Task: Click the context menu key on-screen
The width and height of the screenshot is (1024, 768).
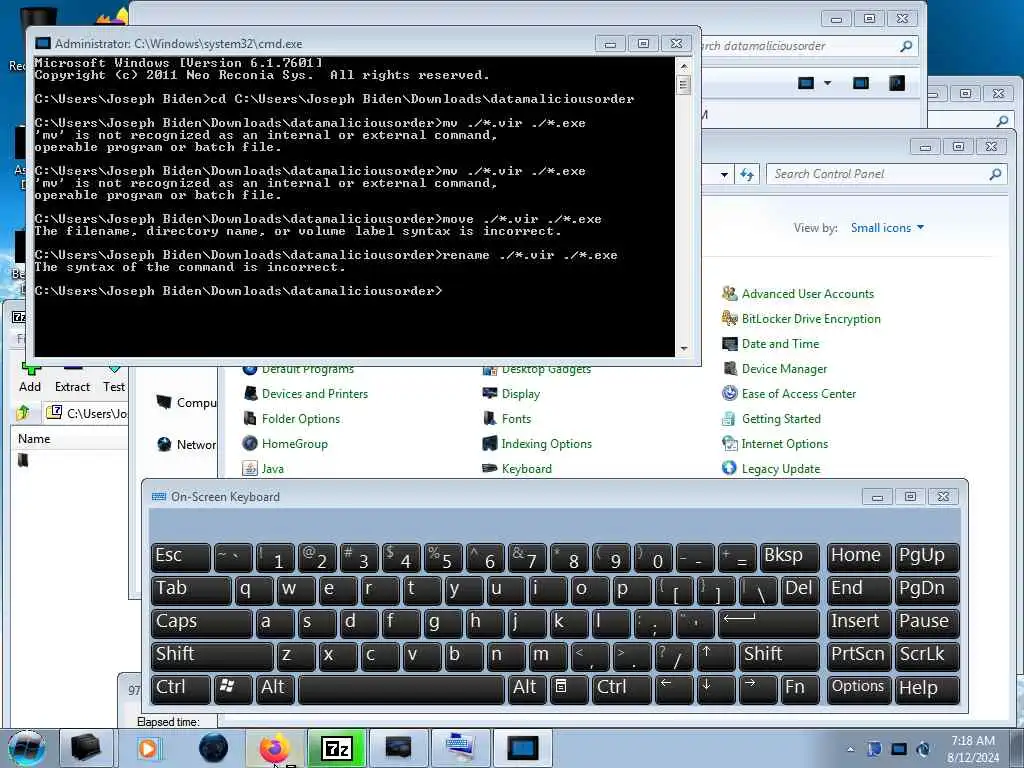Action: [x=568, y=688]
